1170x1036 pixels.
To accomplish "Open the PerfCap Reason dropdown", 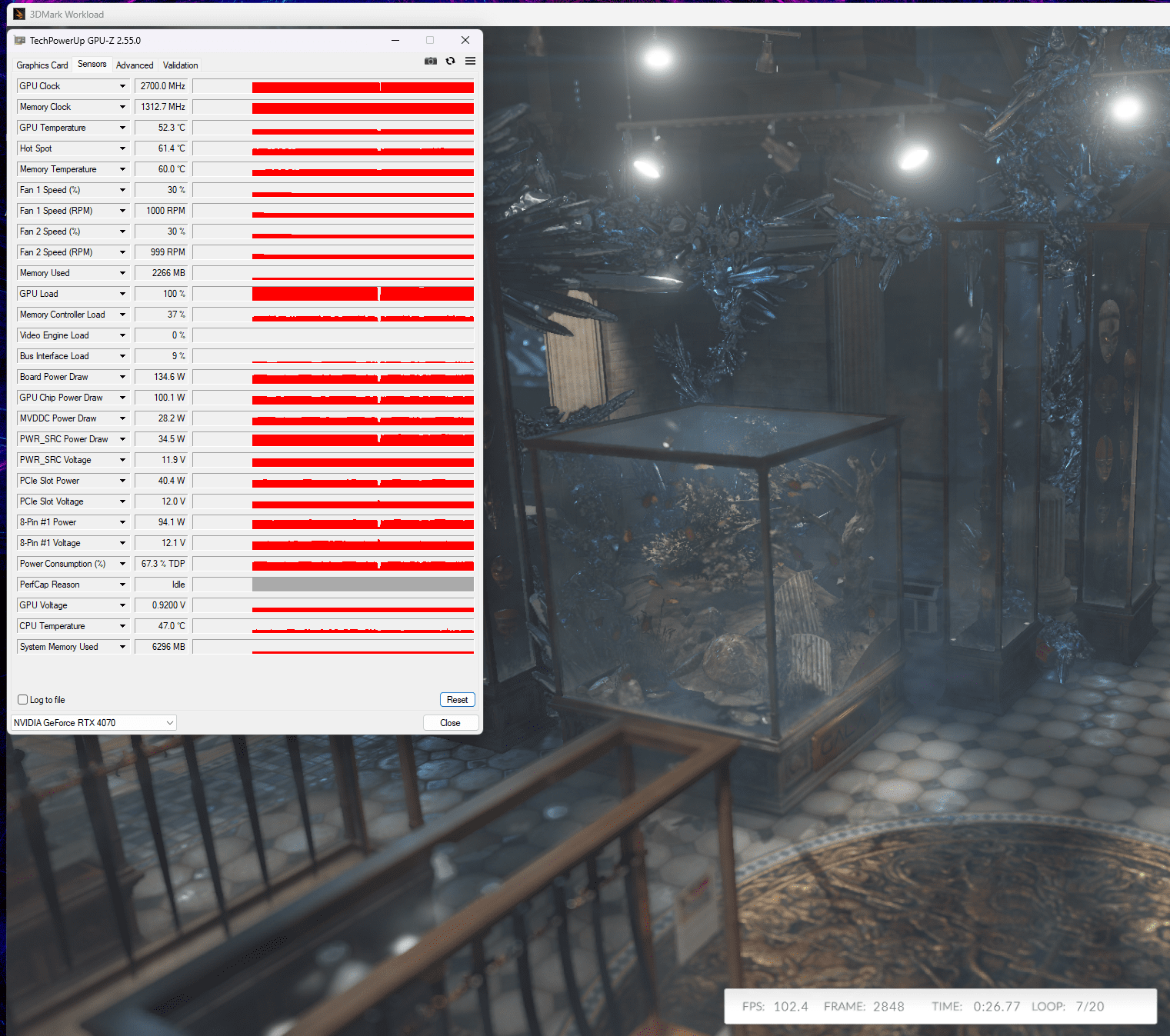I will click(x=122, y=585).
